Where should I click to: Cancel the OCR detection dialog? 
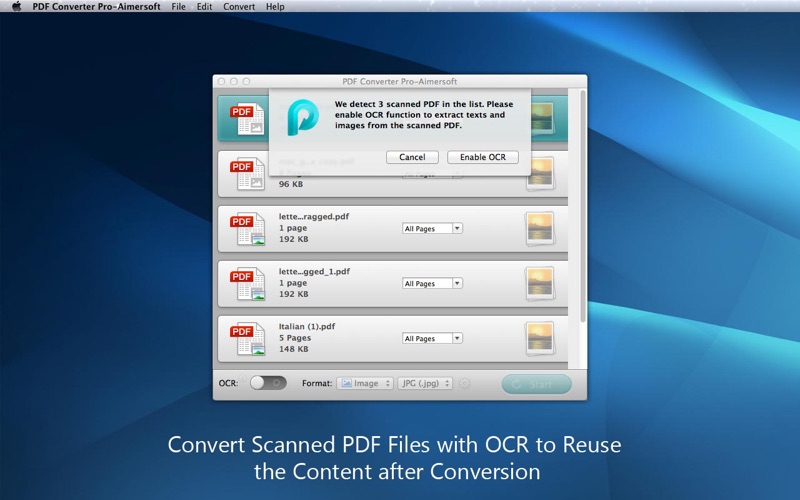click(x=412, y=157)
